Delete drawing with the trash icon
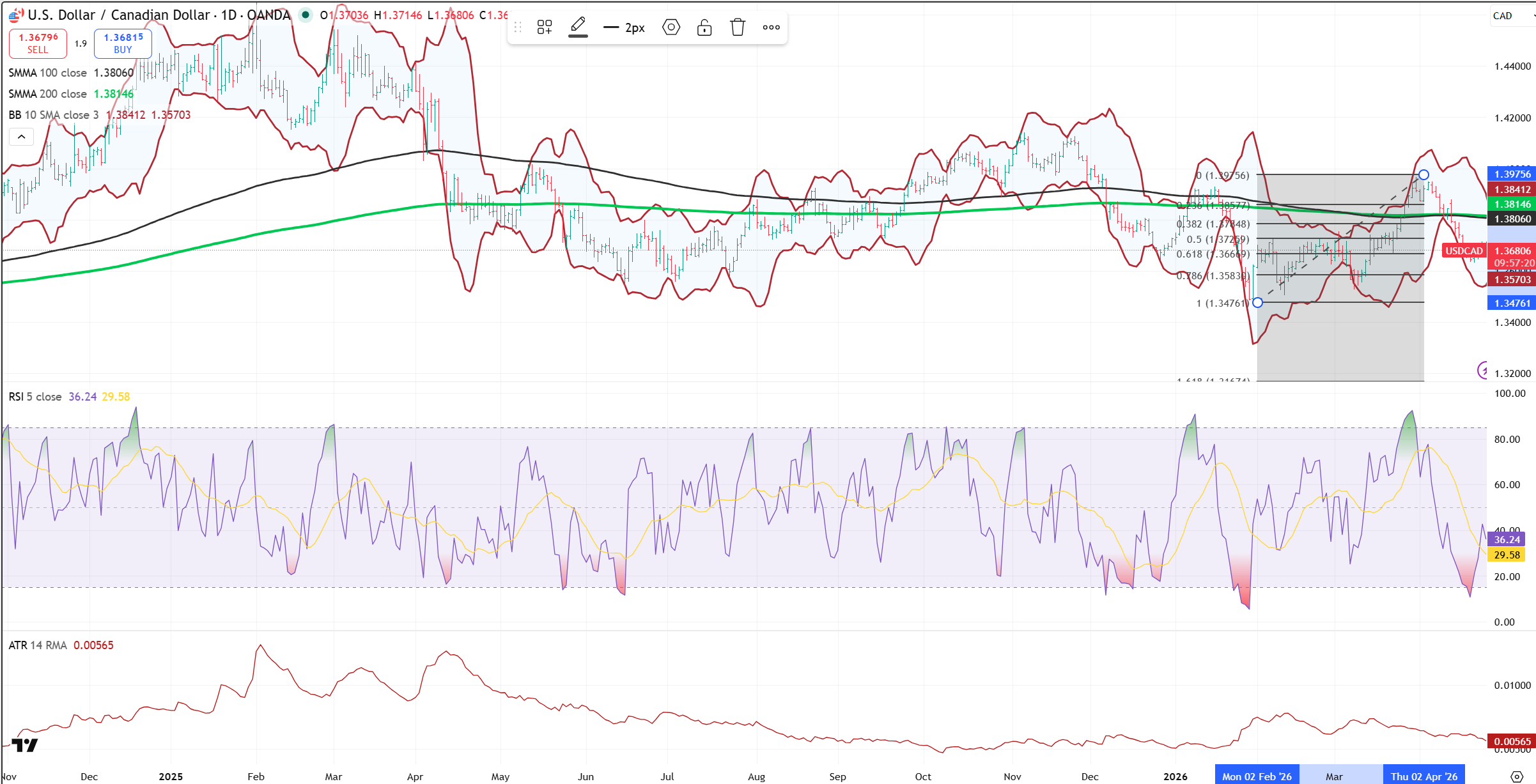Screen dimensions: 1536x784 (x=738, y=27)
